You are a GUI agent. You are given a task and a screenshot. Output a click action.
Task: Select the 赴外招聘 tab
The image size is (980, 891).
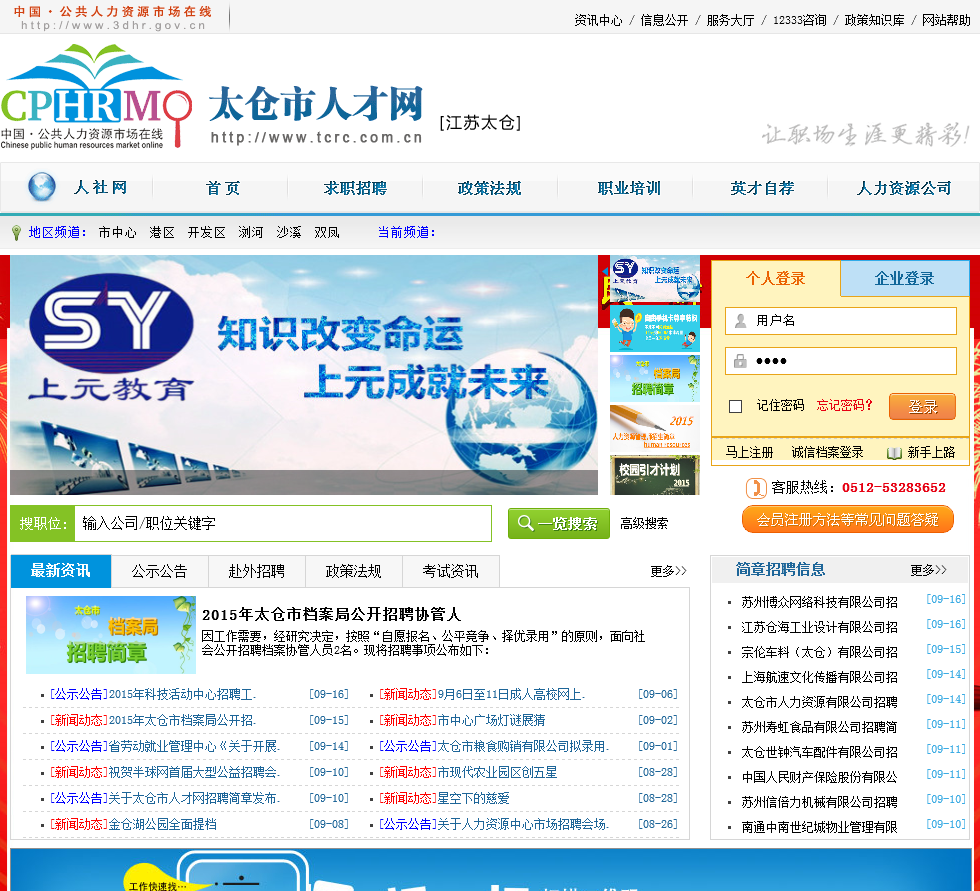(256, 571)
